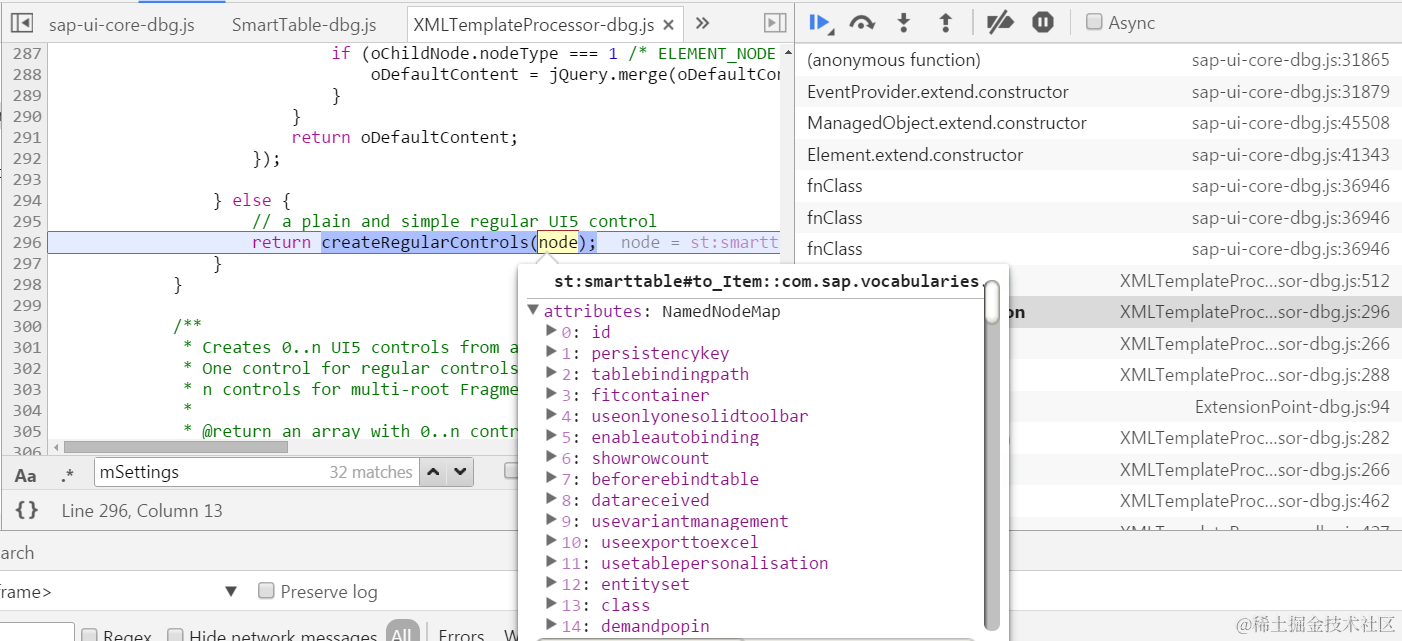Viewport: 1402px width, 641px height.
Task: Toggle the file navigator panel icon
Action: tap(21, 23)
